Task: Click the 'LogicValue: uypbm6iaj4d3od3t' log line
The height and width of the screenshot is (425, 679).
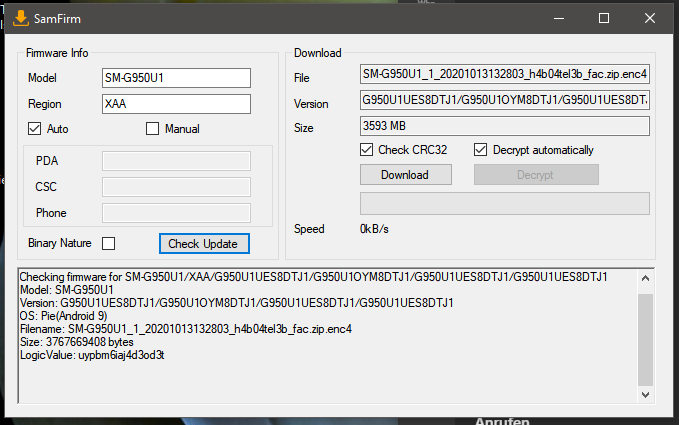Action: coord(92,355)
